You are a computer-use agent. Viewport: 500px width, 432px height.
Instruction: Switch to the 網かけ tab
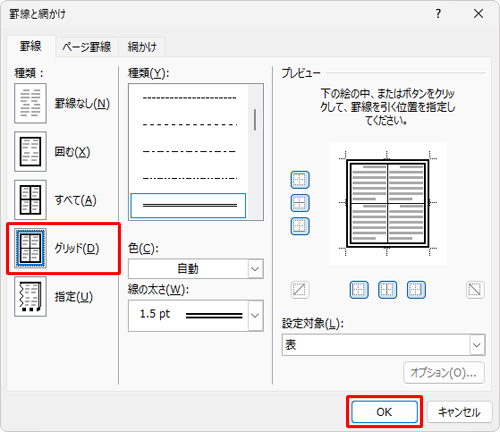tap(142, 47)
